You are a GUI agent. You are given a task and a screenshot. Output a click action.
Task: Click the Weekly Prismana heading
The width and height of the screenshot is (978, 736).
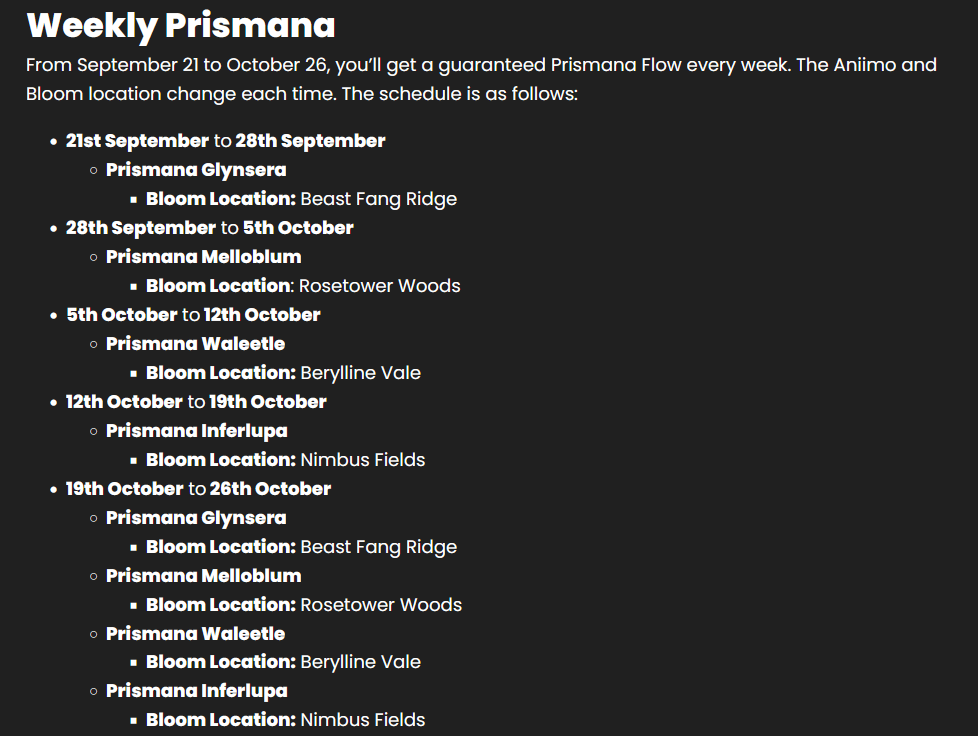tap(181, 26)
